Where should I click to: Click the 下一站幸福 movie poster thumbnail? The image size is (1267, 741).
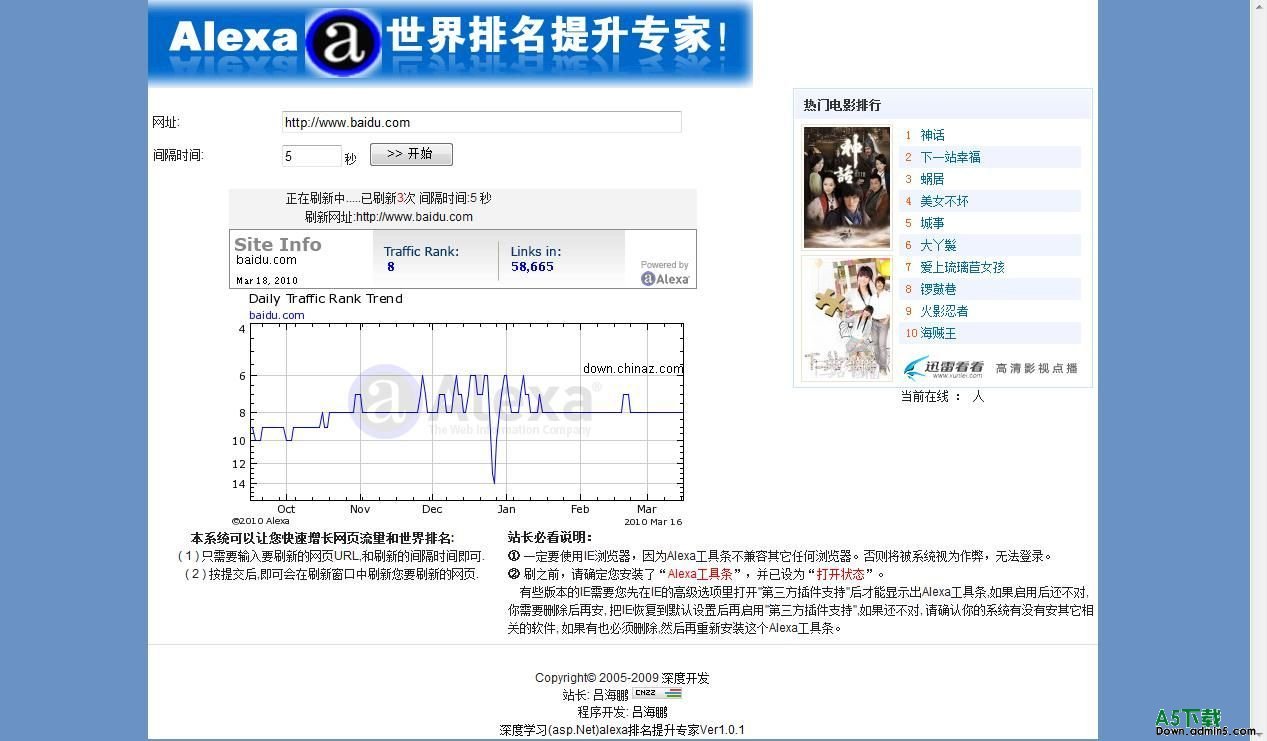[x=847, y=318]
